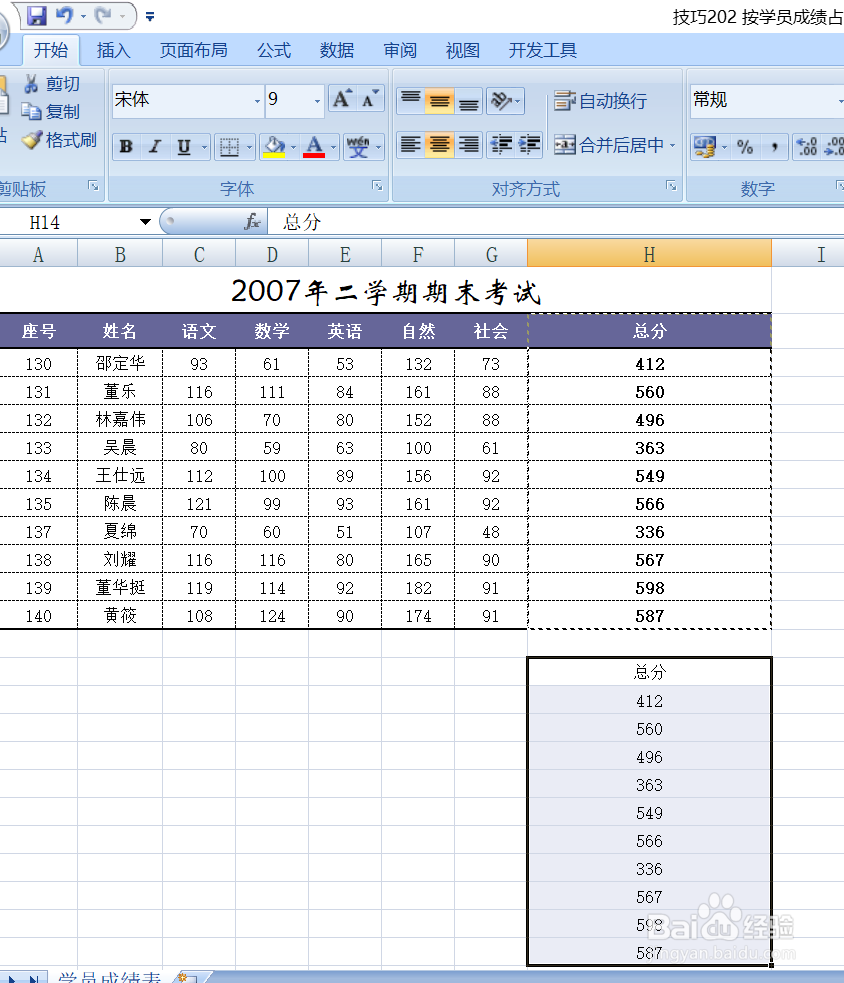Click the 剪切 (Cut) scissors icon

31,83
